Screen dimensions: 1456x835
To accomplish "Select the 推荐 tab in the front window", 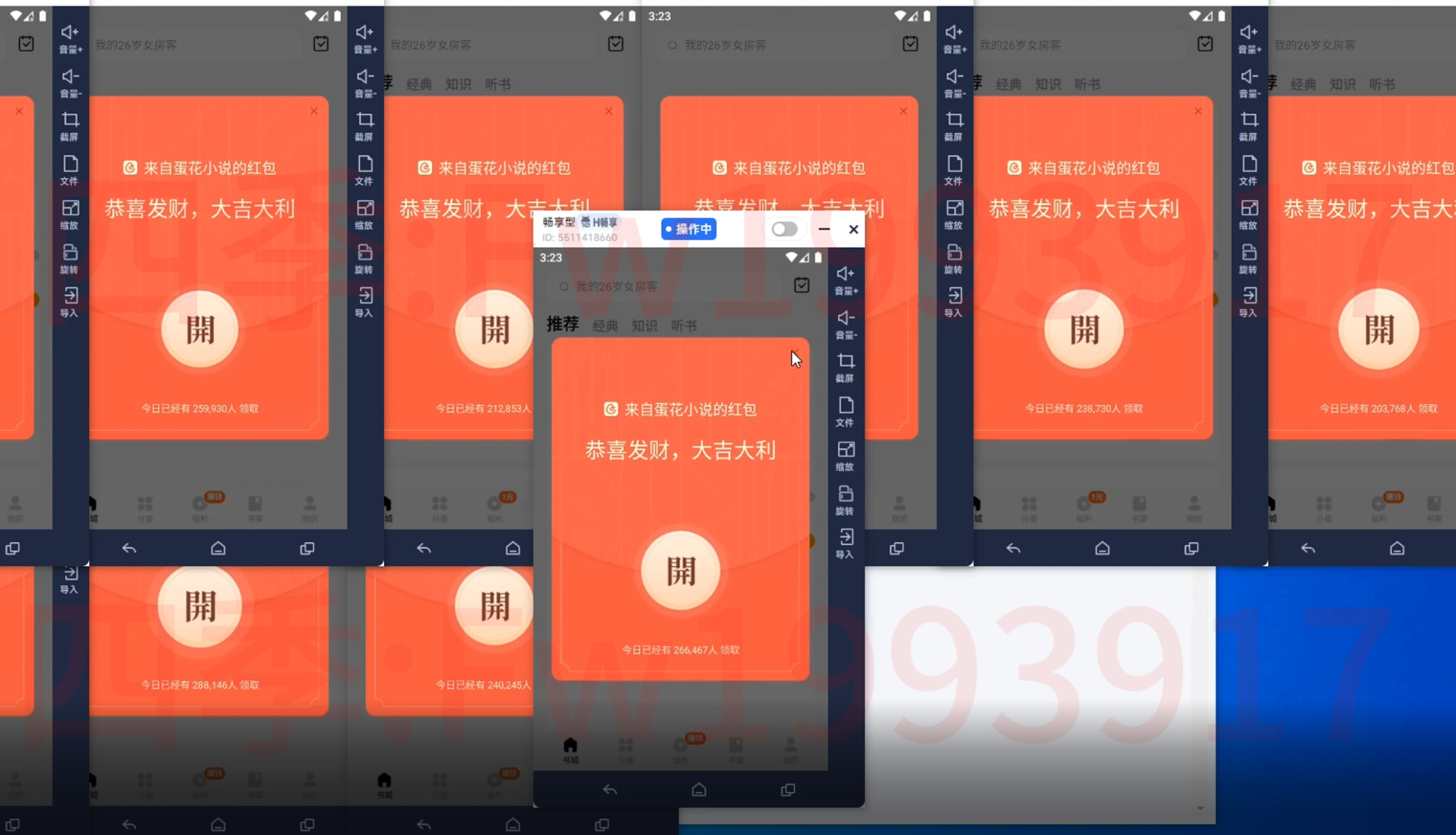I will [x=563, y=324].
